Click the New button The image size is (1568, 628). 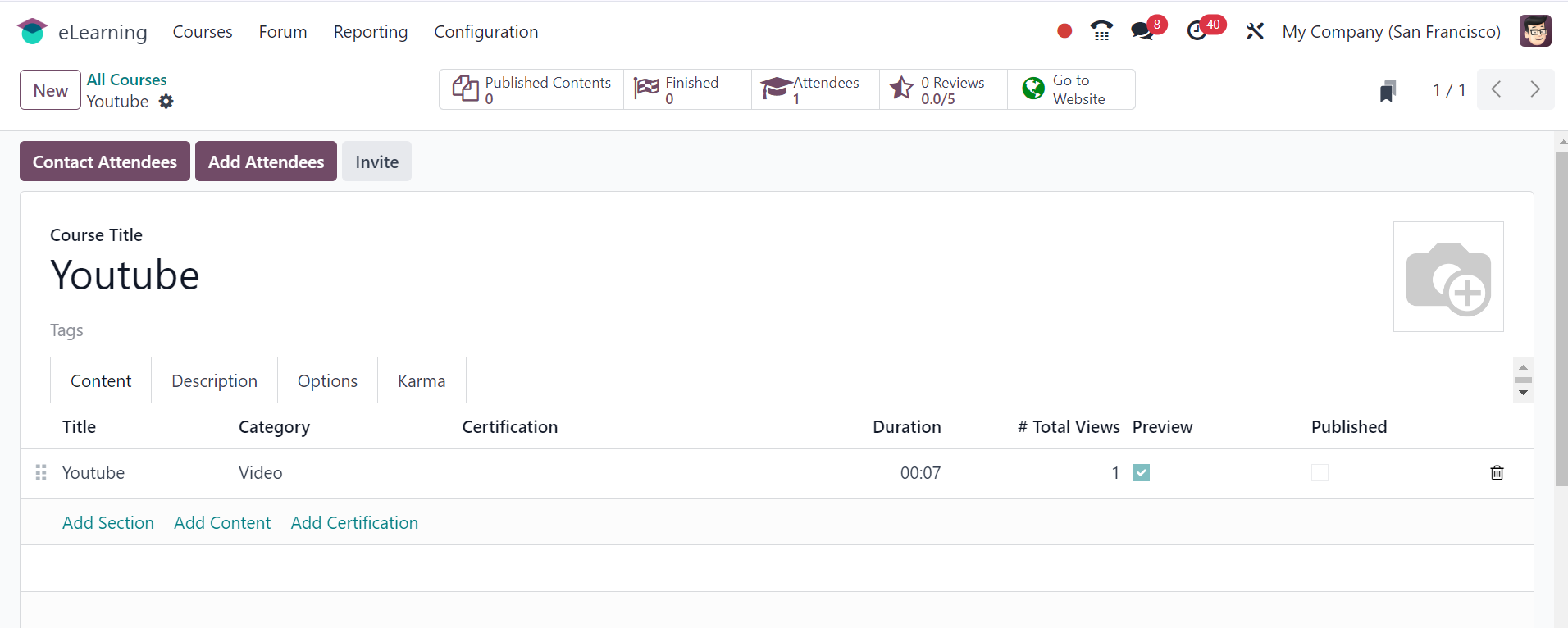51,90
